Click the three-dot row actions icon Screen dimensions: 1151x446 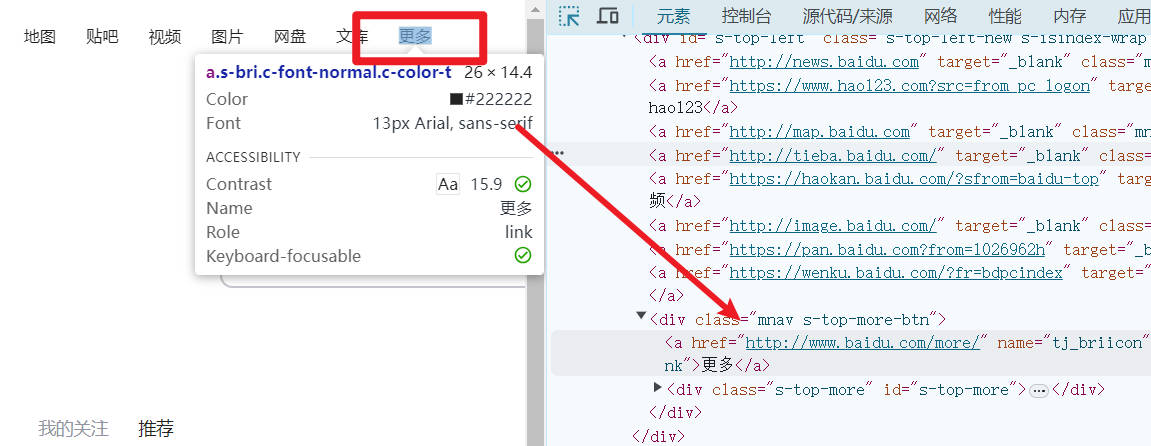558,153
